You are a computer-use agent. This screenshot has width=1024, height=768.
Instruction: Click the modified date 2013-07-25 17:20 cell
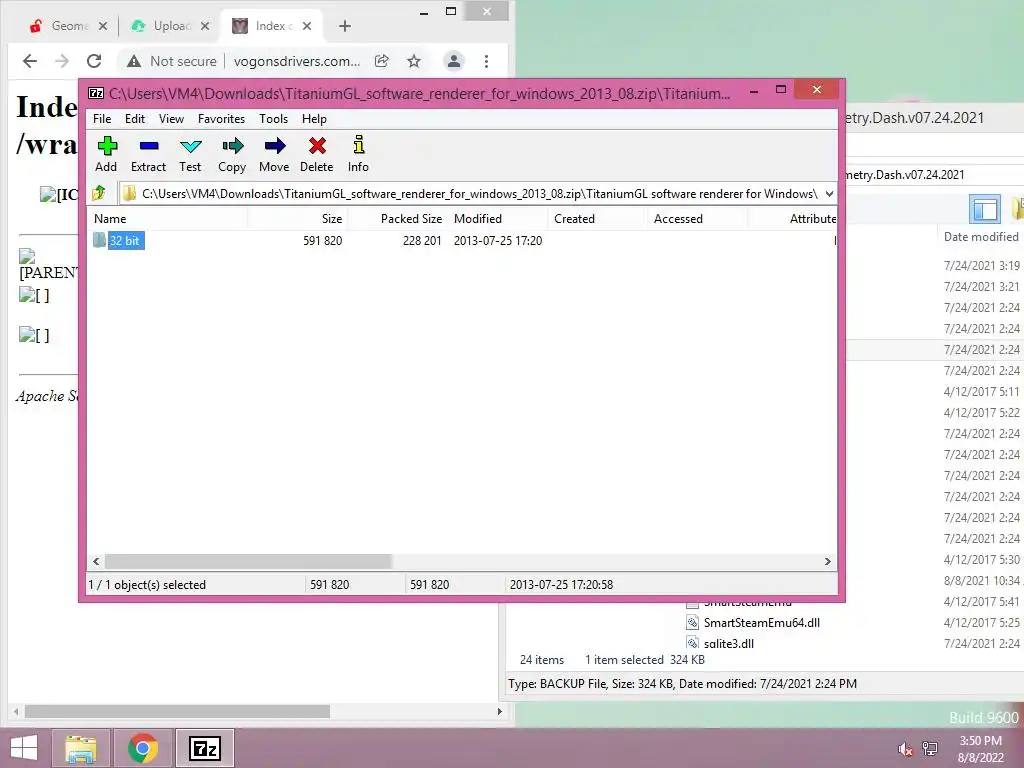[x=498, y=240]
